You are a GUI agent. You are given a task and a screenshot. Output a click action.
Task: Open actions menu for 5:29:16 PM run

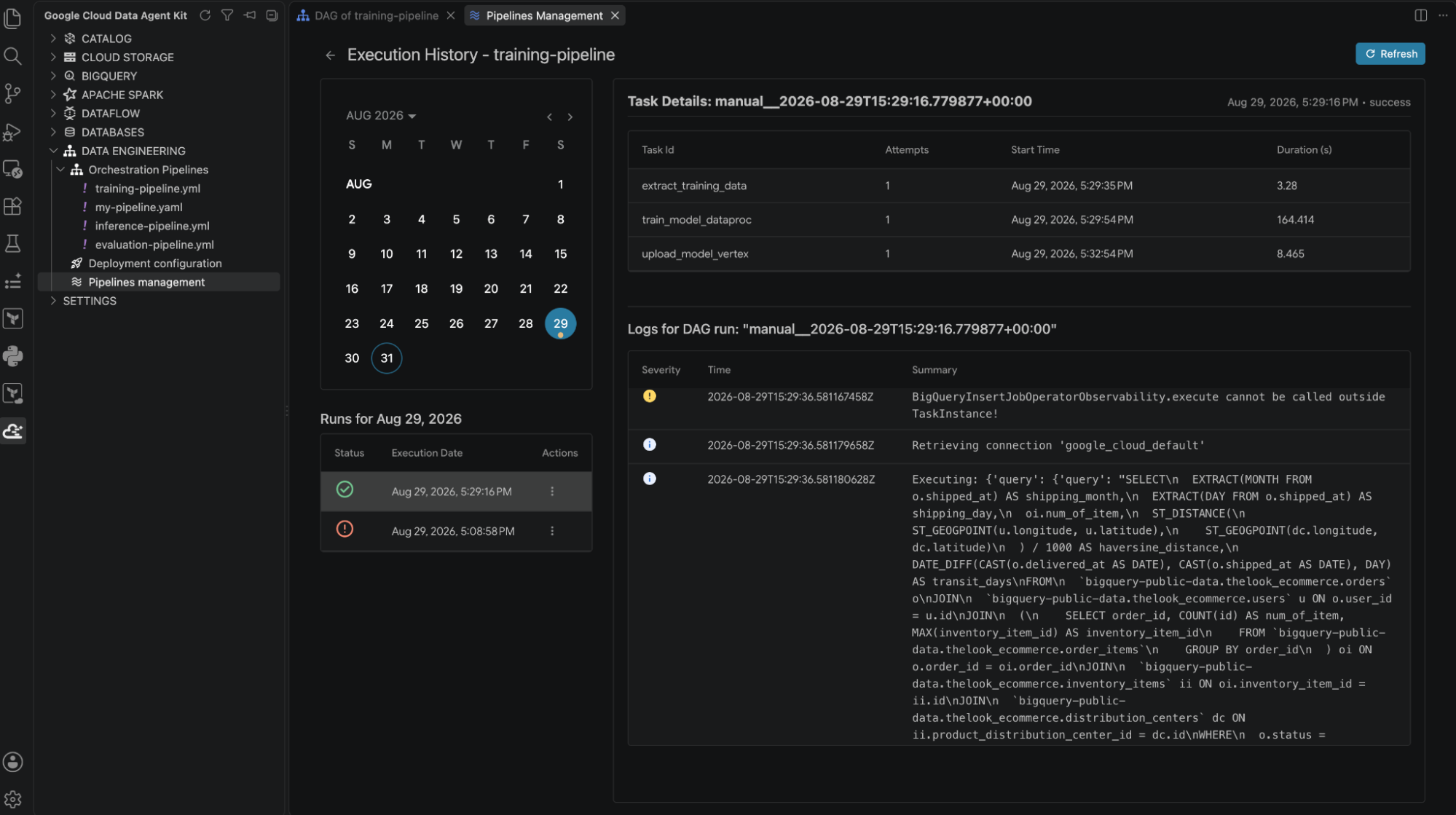[x=552, y=492]
